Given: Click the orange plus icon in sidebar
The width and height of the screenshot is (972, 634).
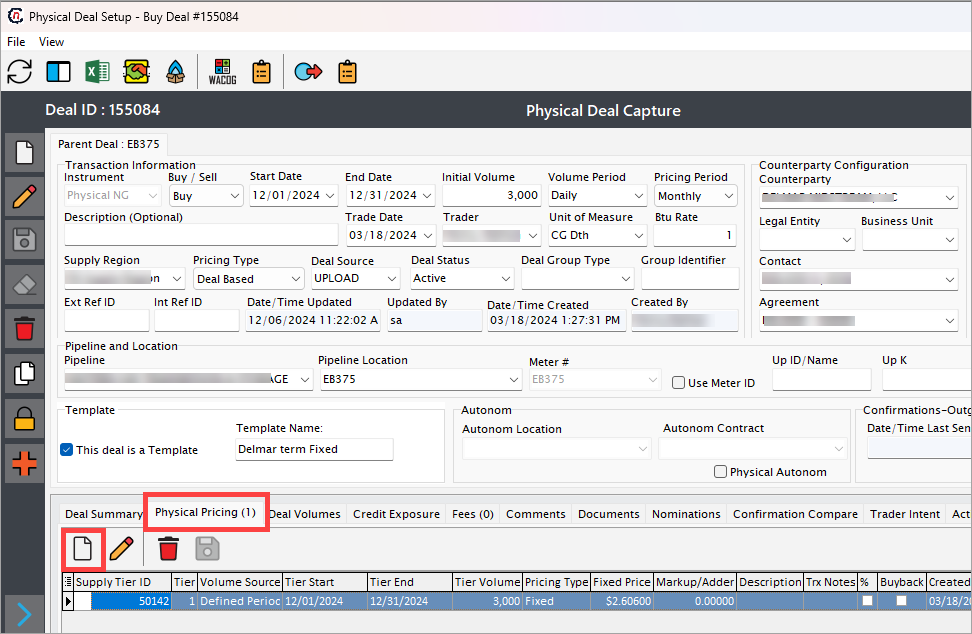Looking at the screenshot, I should tap(24, 463).
